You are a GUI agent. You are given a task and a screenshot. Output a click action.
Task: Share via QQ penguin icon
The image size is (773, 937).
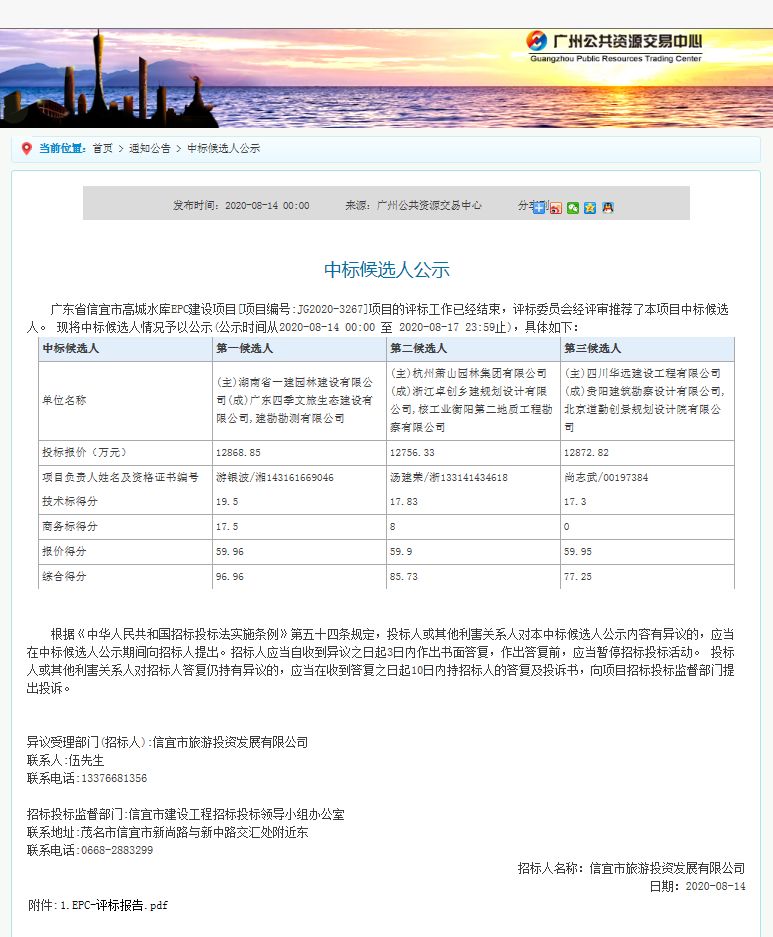[x=607, y=207]
